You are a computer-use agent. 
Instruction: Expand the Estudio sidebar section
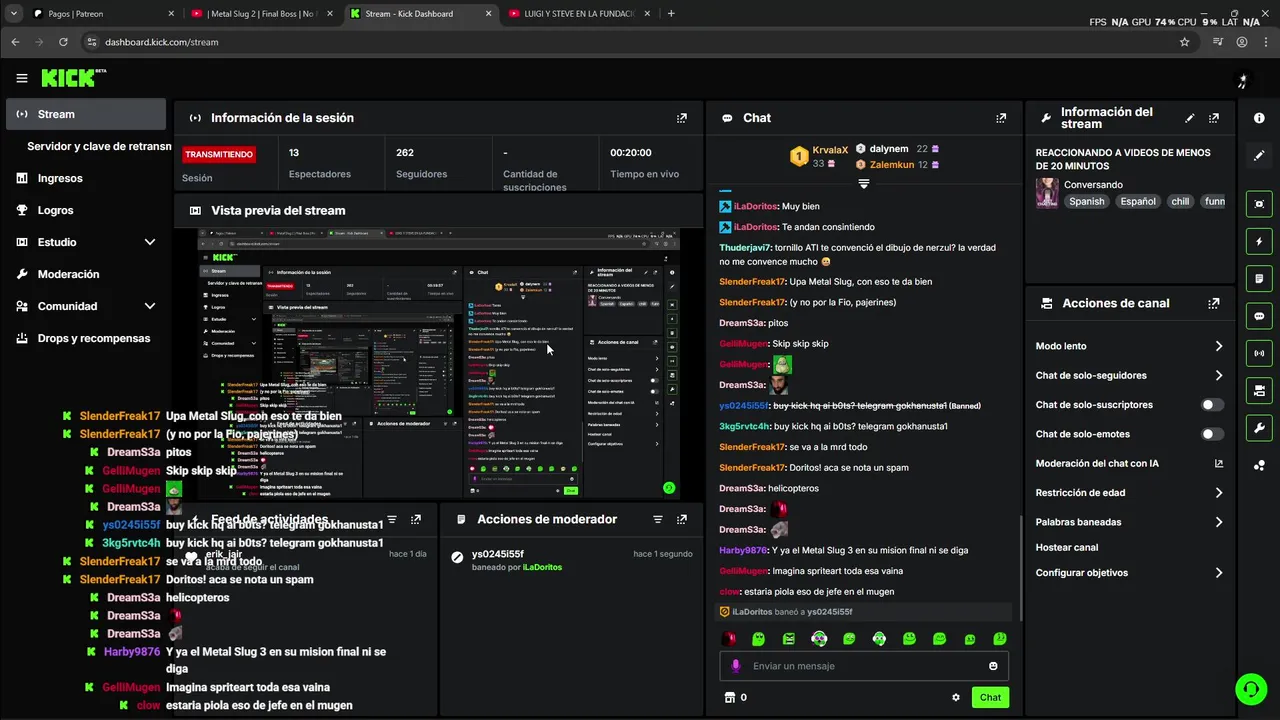150,242
